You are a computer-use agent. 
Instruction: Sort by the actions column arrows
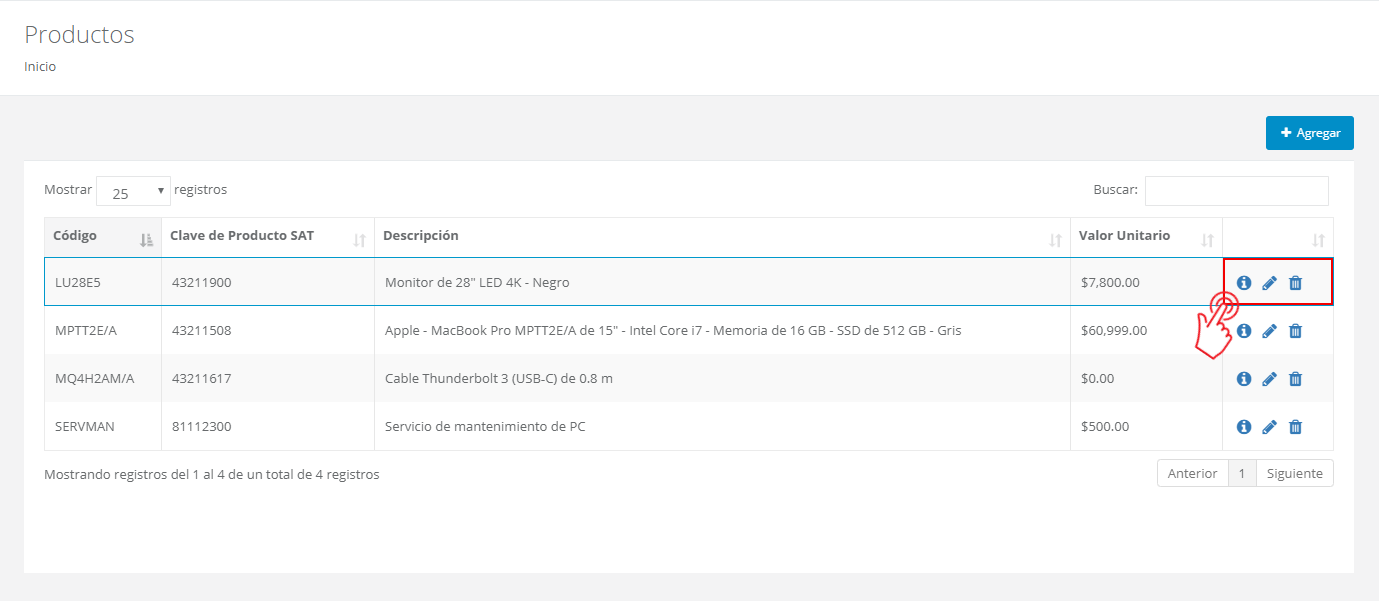pyautogui.click(x=1318, y=240)
